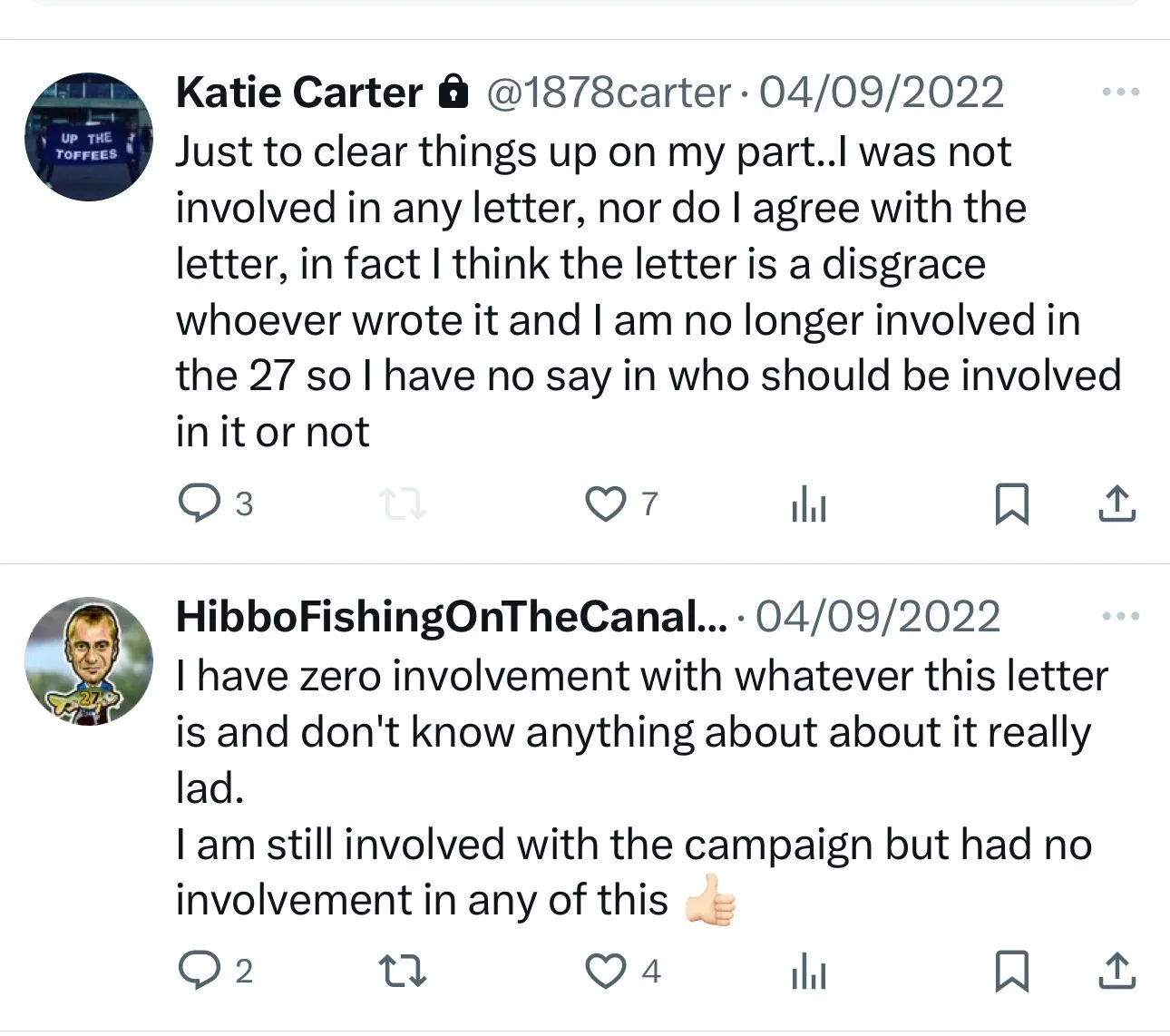
Task: Open more options on HibboFishingOnTheCanal's tweet
Action: (x=1120, y=616)
